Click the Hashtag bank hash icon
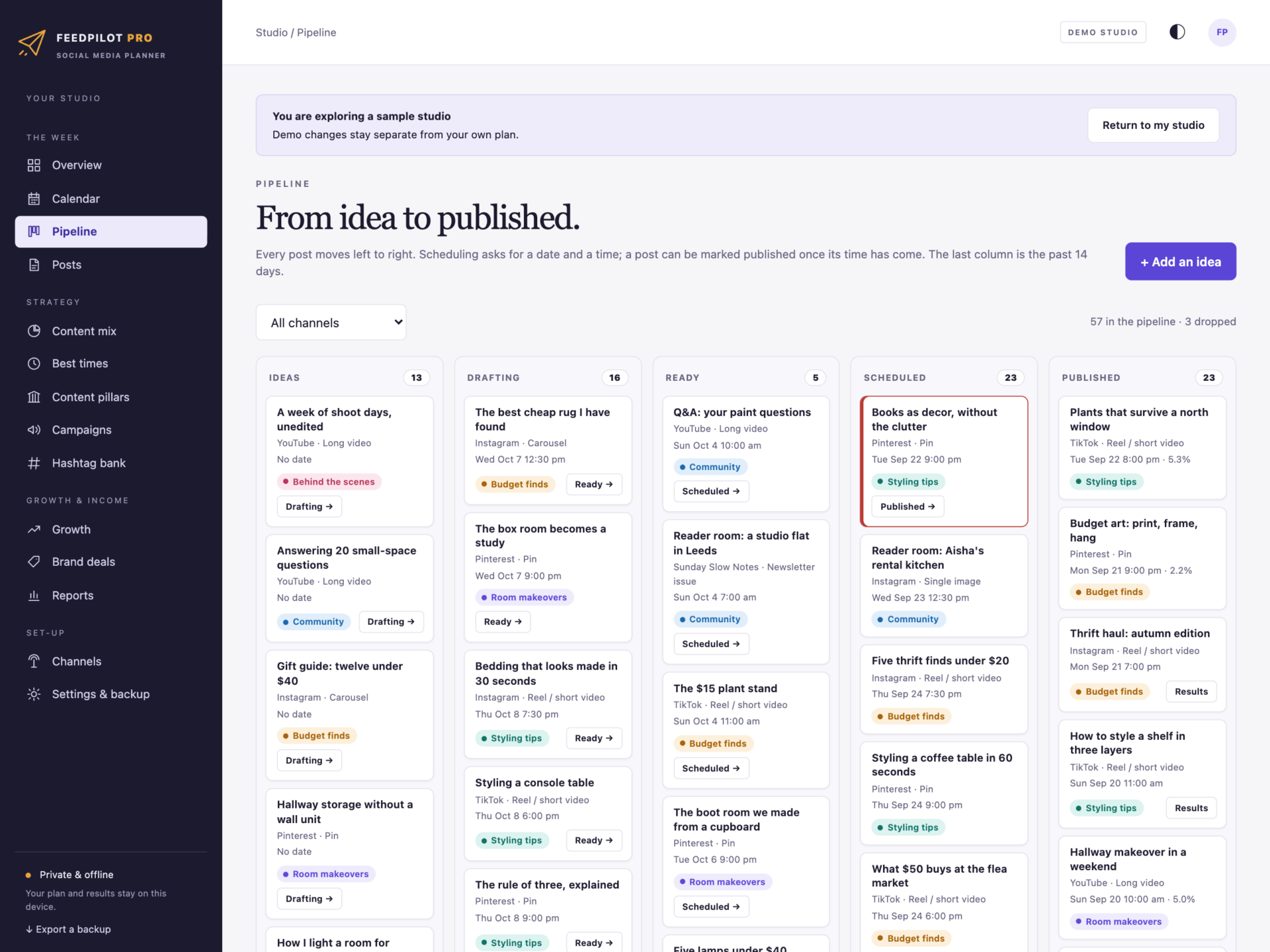This screenshot has width=1270, height=952. pos(34,463)
